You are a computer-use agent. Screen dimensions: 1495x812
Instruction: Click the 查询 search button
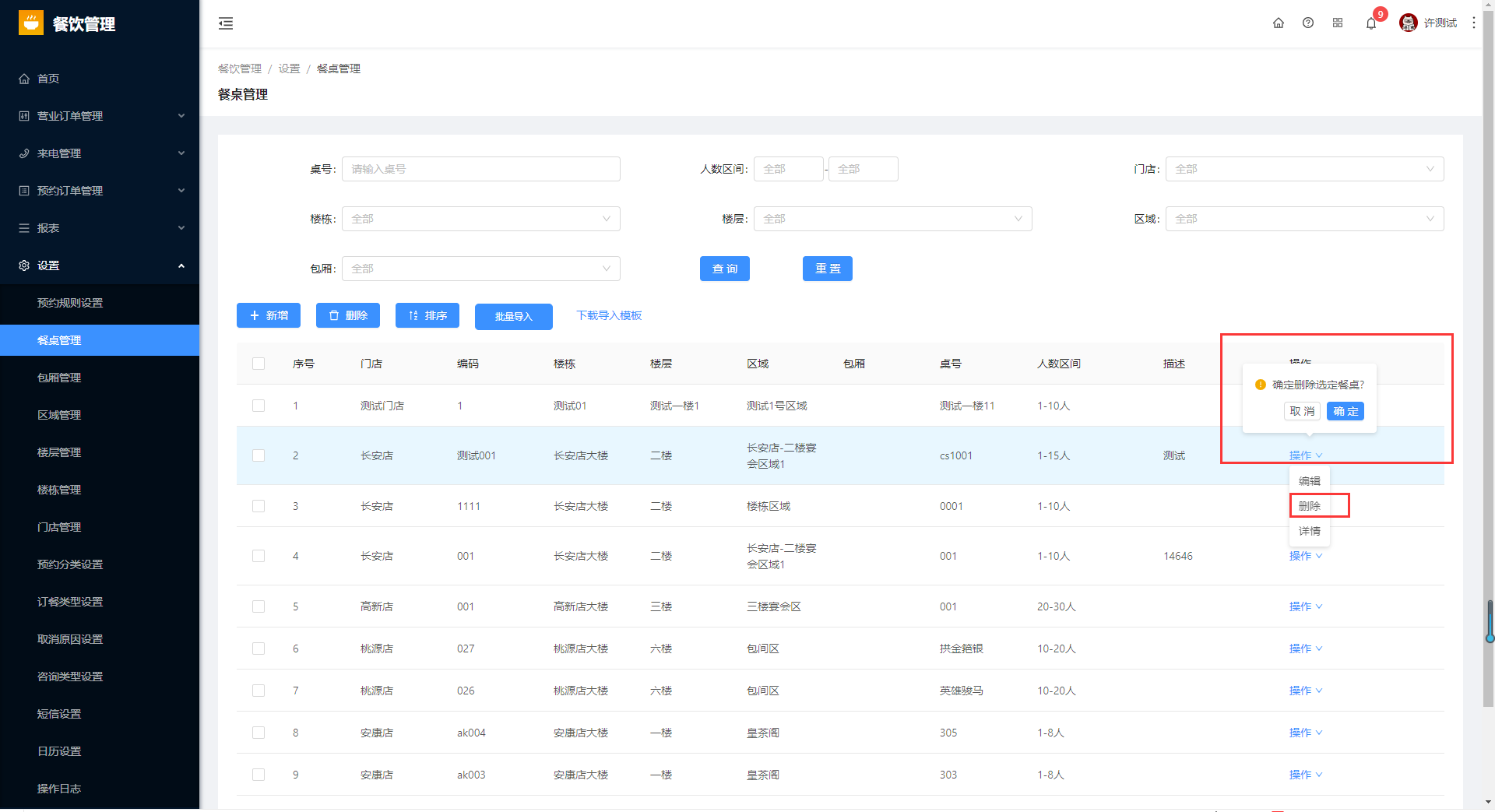pos(724,269)
